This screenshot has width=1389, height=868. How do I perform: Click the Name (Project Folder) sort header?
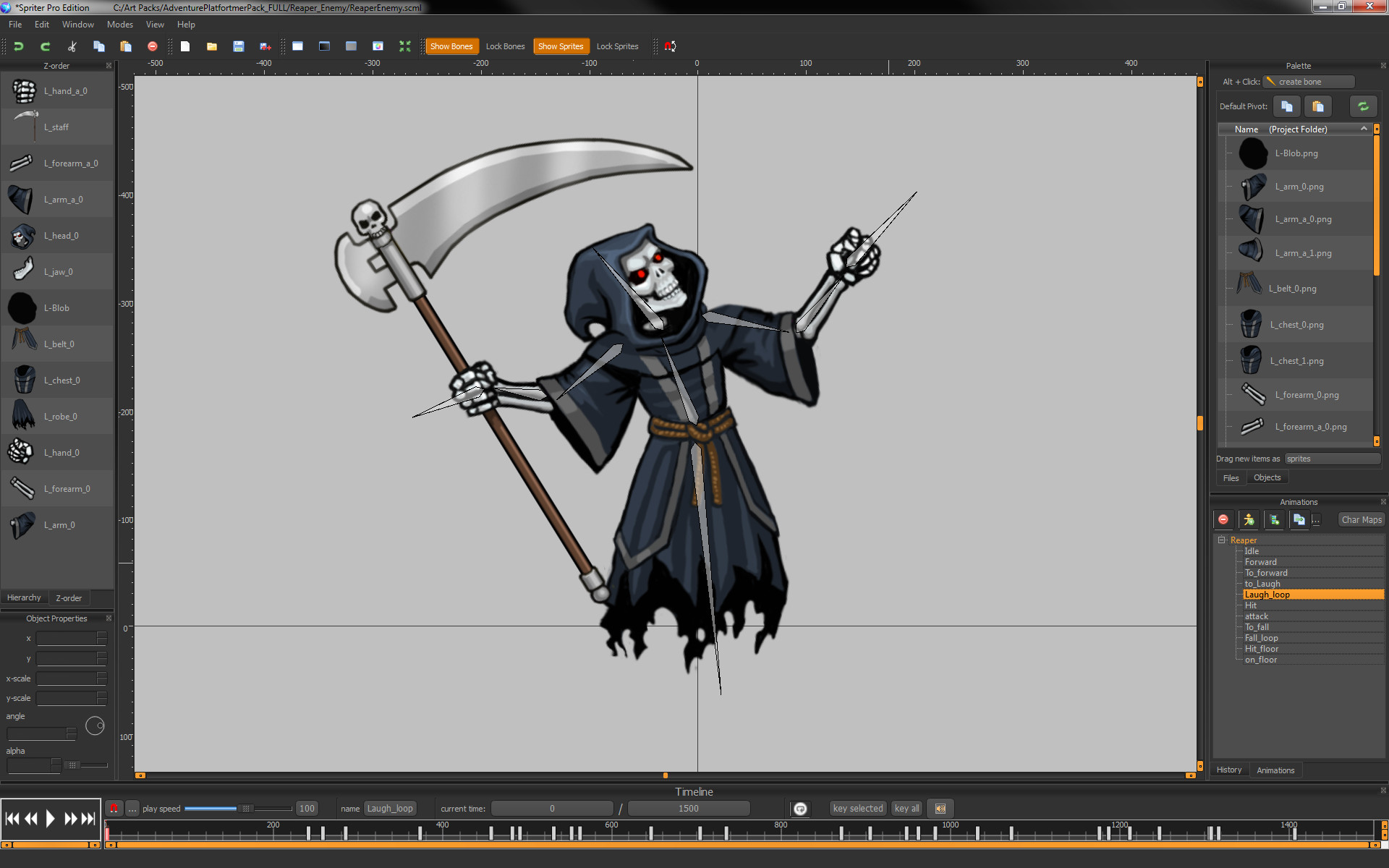coord(1280,129)
